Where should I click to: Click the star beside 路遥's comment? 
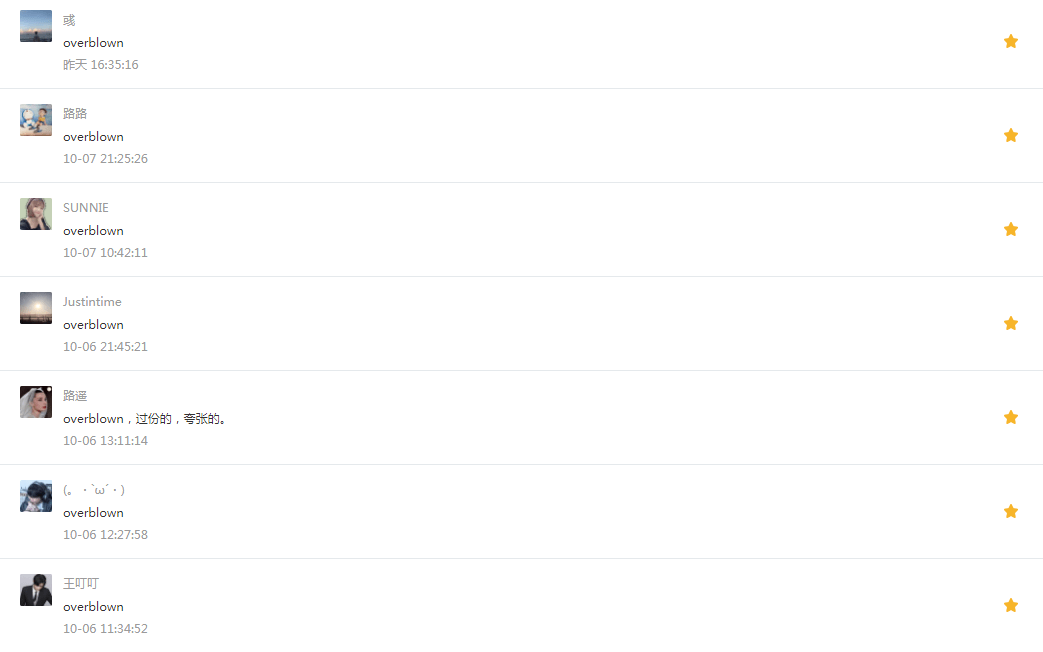(x=1010, y=417)
